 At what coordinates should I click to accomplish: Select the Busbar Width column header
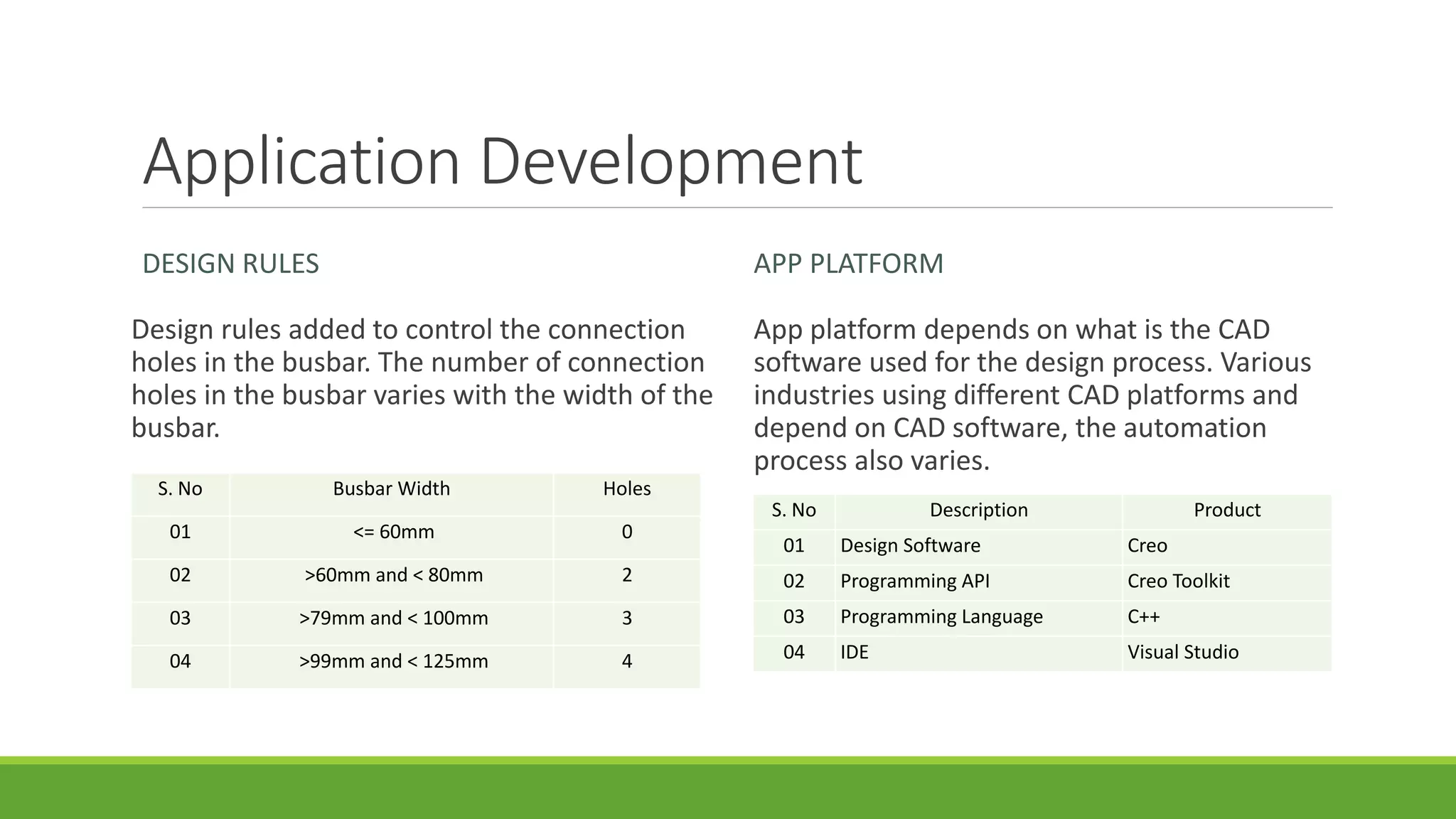pos(391,489)
